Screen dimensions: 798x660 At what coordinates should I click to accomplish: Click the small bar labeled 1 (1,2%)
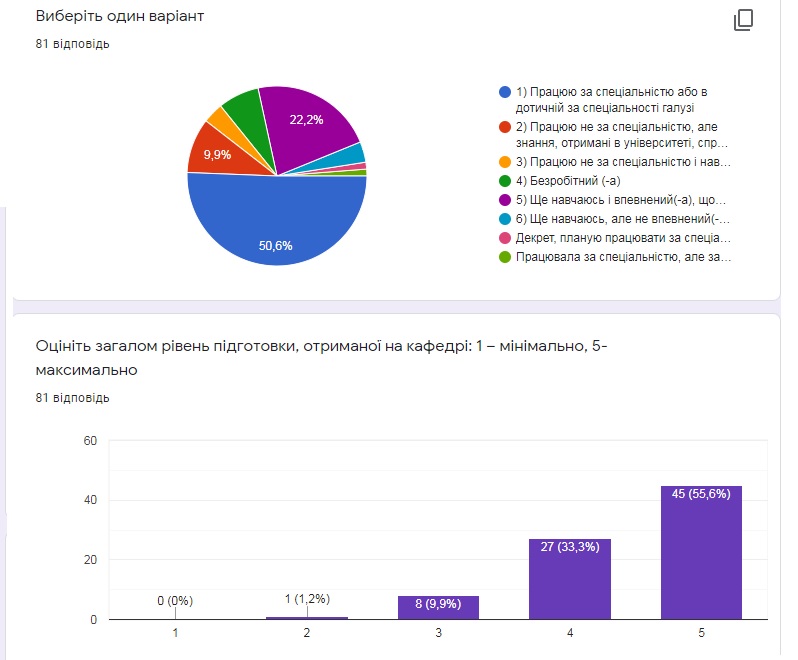[x=306, y=618]
